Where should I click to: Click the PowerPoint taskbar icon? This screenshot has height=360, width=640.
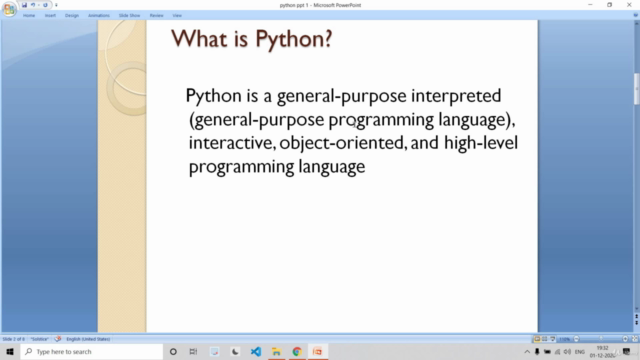pyautogui.click(x=318, y=351)
